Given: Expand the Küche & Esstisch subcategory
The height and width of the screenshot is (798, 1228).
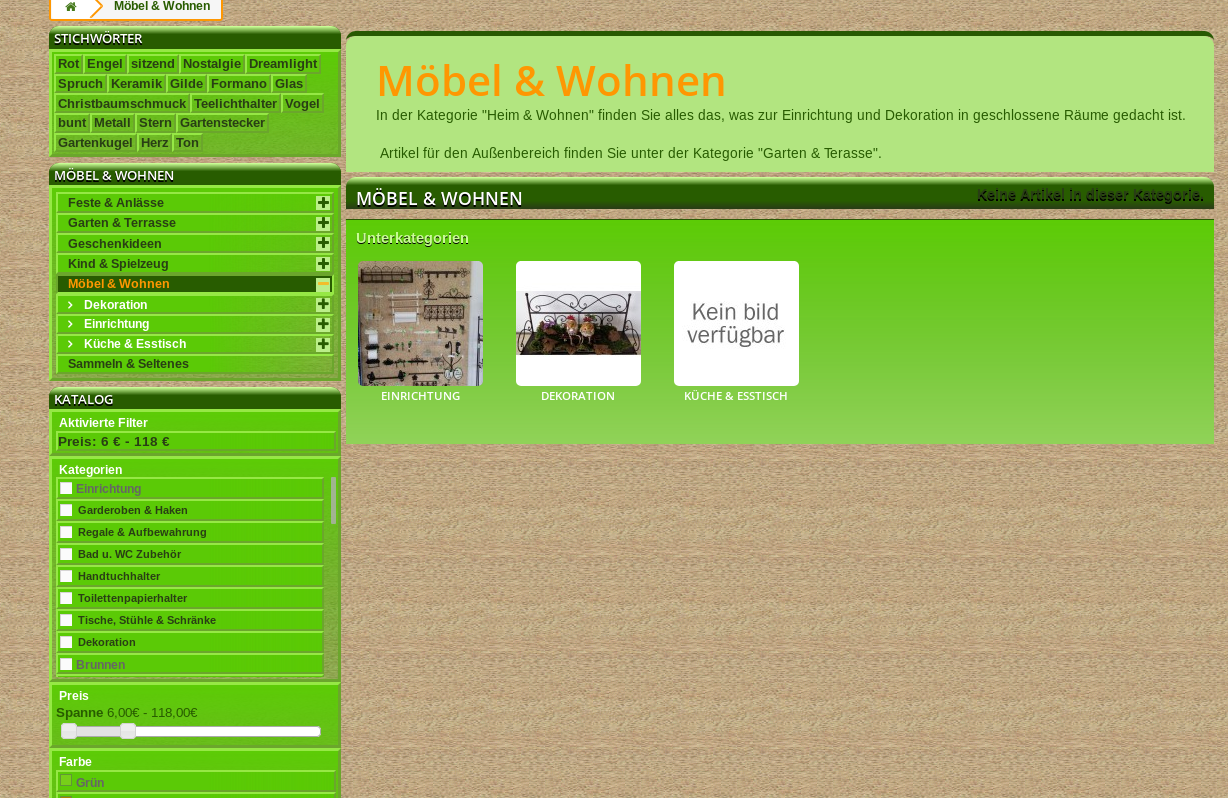Looking at the screenshot, I should click(x=323, y=344).
